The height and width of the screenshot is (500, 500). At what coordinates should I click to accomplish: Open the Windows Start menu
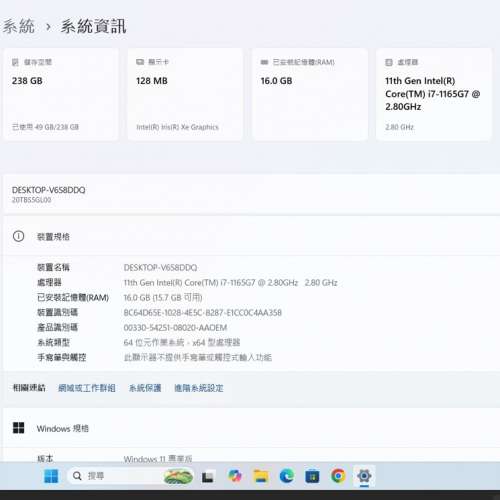[x=51, y=476]
